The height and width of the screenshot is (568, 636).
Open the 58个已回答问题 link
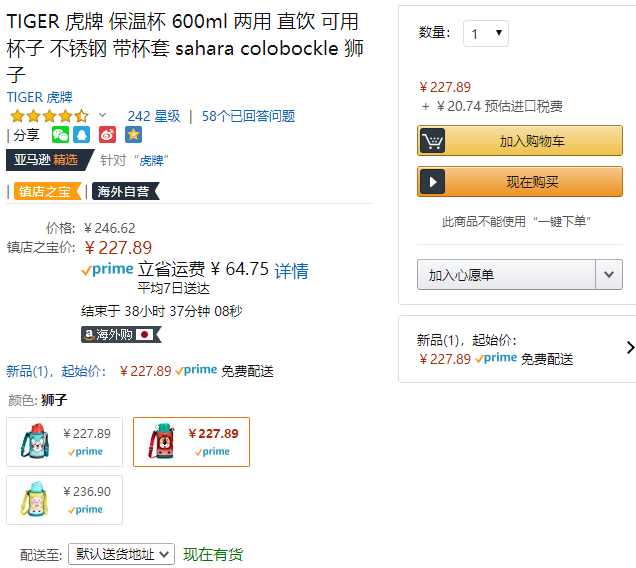[x=248, y=116]
